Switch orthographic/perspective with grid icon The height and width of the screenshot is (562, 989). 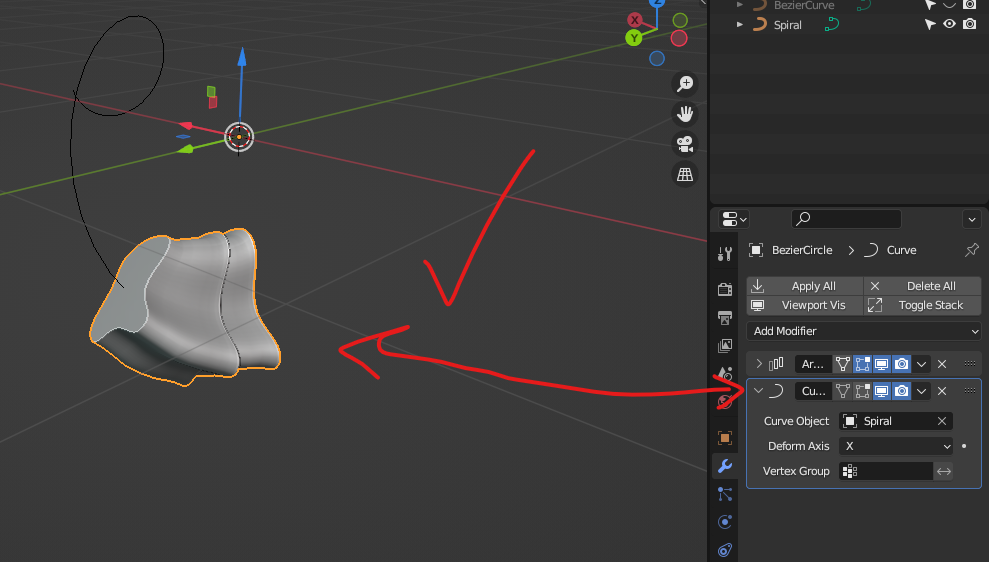(x=685, y=174)
